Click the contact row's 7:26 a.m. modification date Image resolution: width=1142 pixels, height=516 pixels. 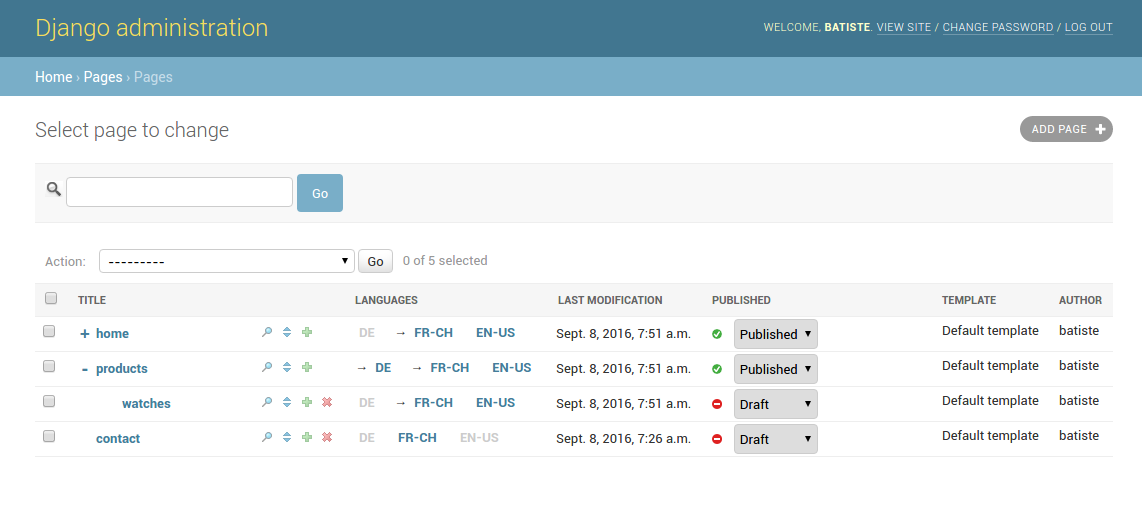623,439
